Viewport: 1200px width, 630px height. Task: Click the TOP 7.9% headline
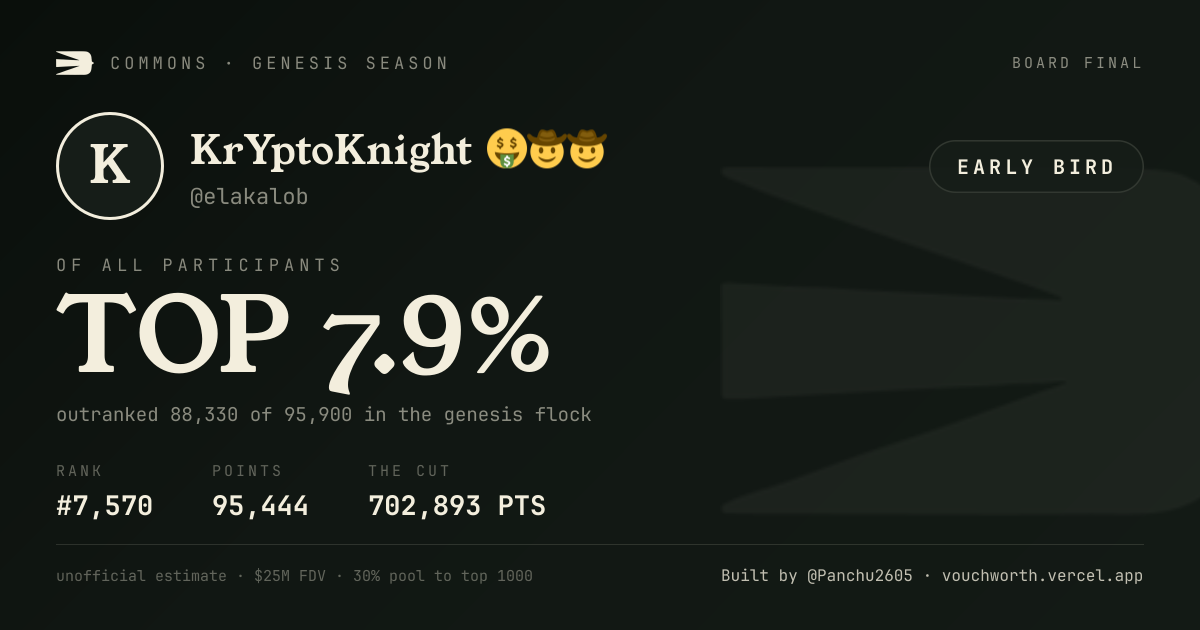pos(303,337)
